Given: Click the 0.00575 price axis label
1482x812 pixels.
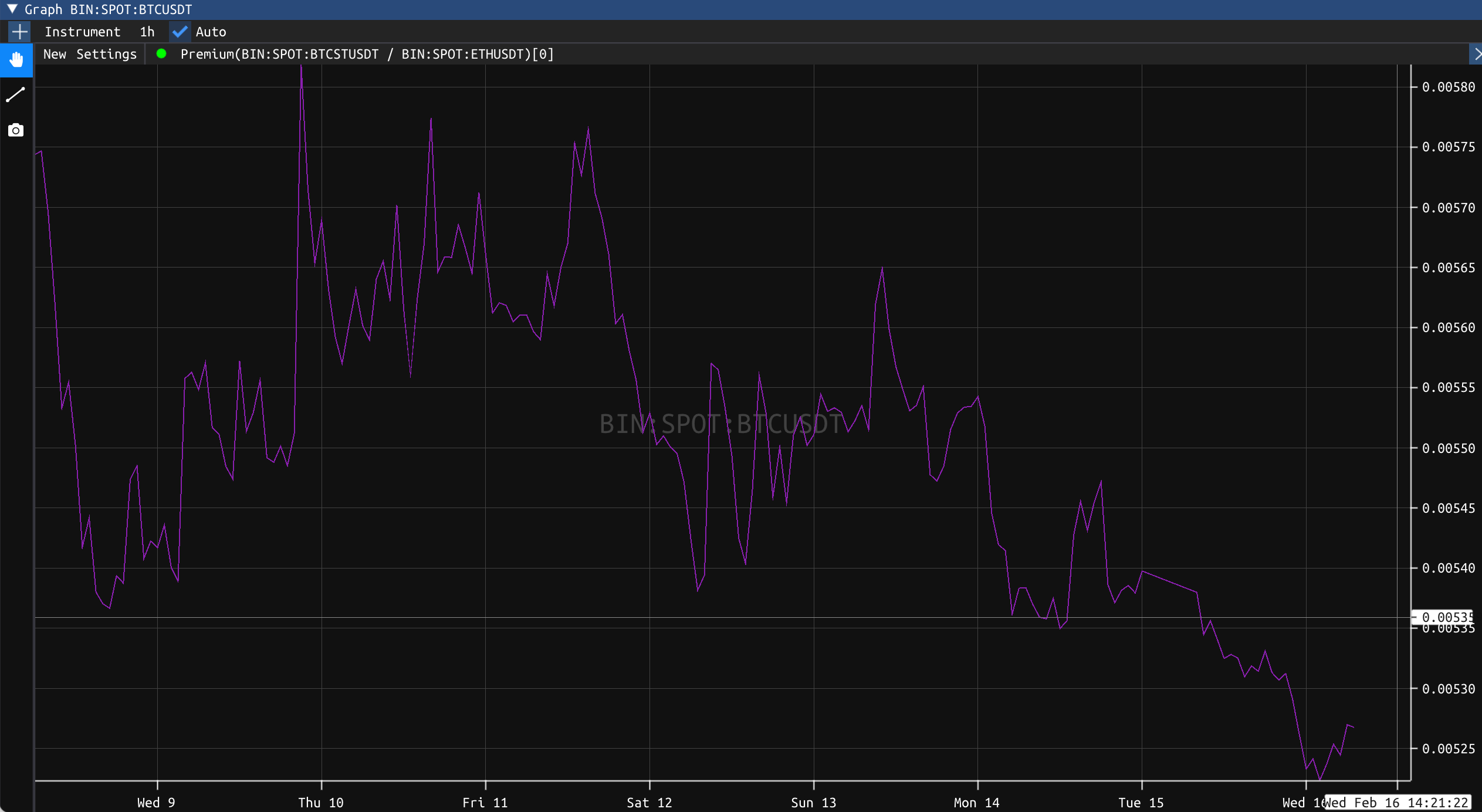Looking at the screenshot, I should click(1448, 147).
